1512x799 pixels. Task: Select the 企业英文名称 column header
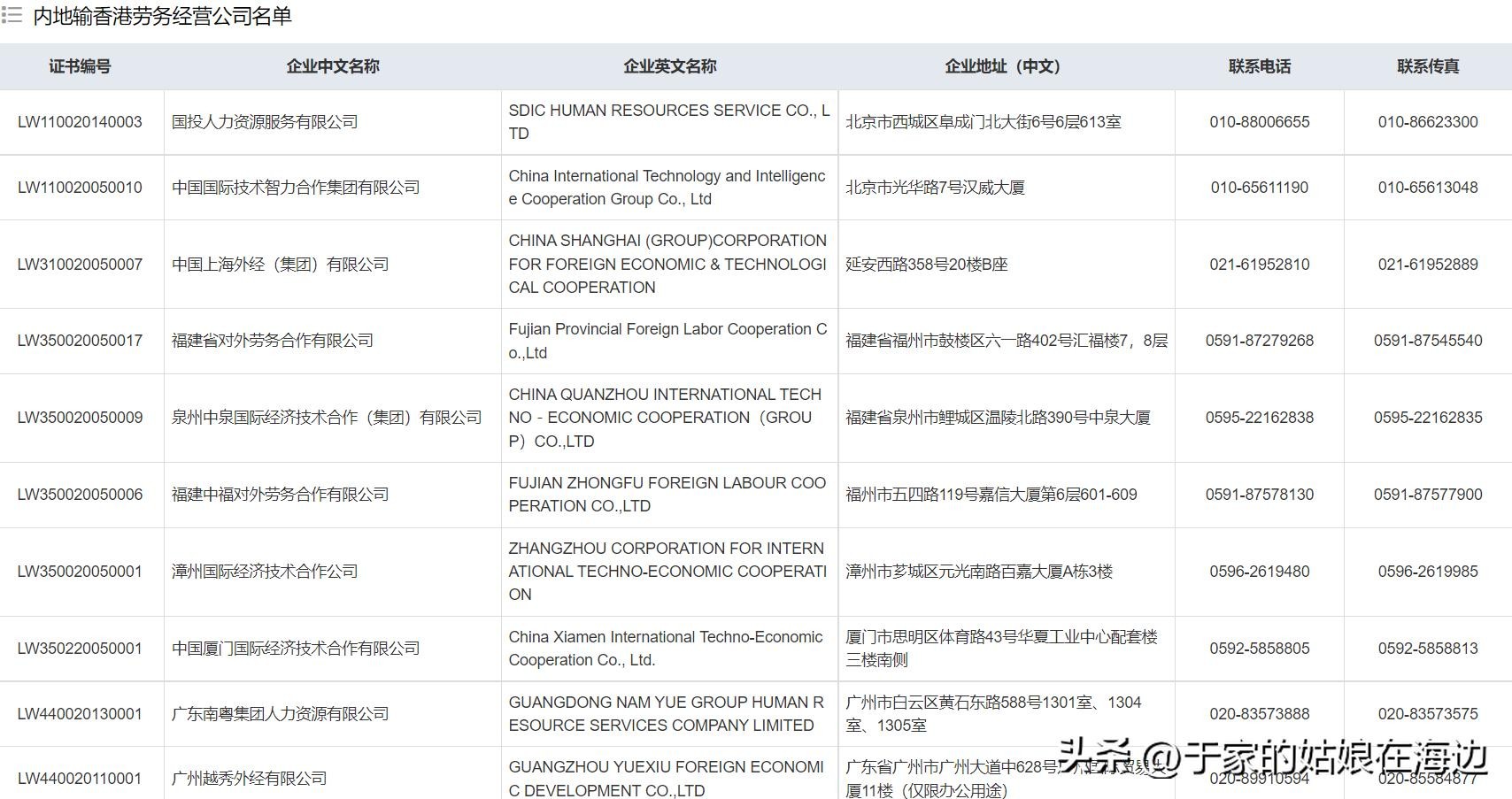pyautogui.click(x=669, y=66)
